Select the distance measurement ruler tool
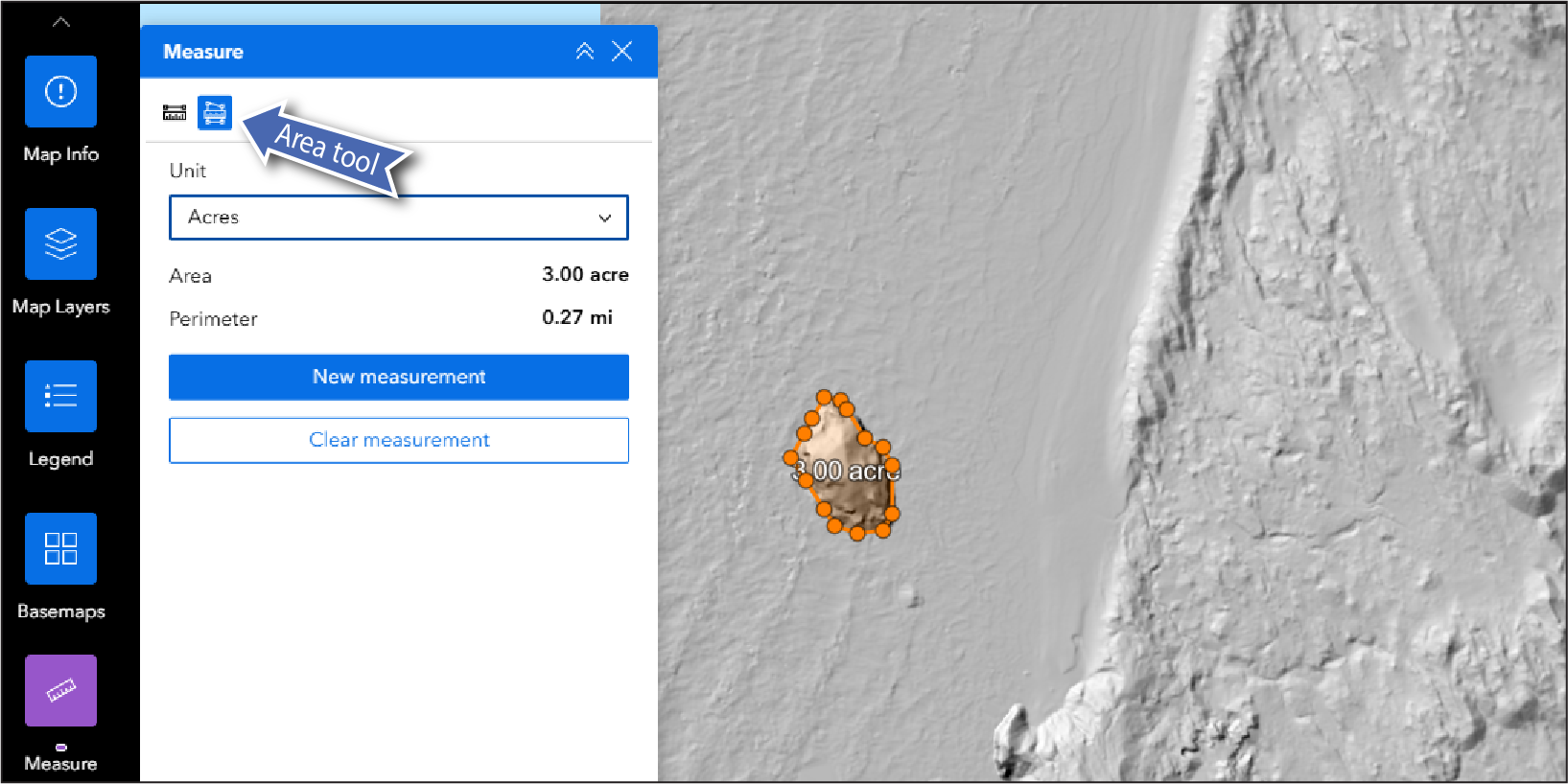1568x784 pixels. [175, 113]
